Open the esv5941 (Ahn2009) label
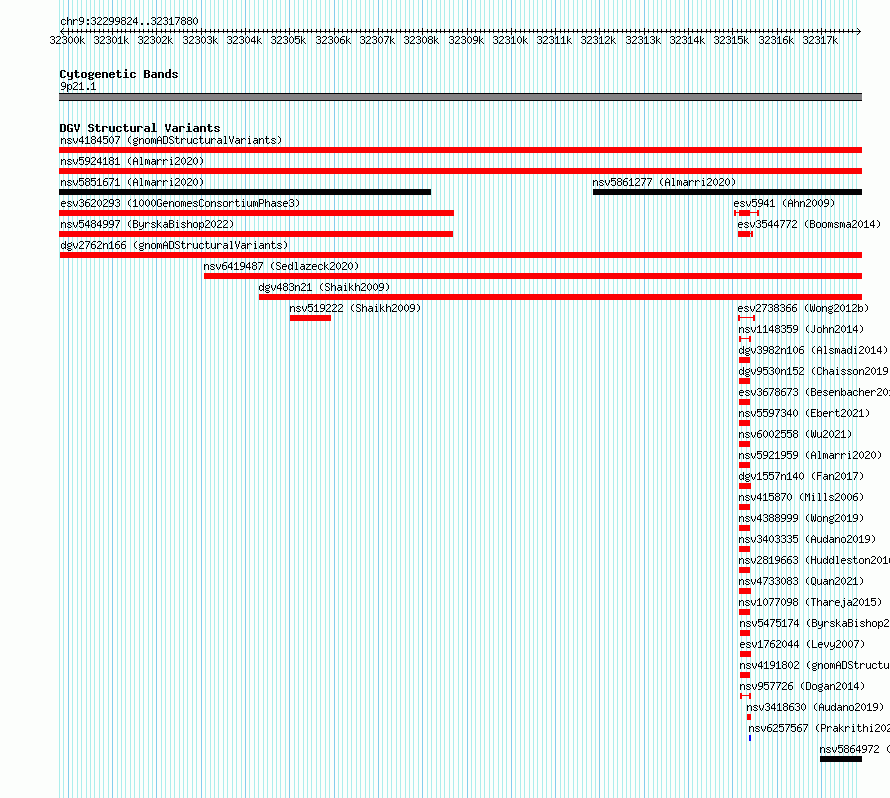The width and height of the screenshot is (890, 798). [784, 203]
